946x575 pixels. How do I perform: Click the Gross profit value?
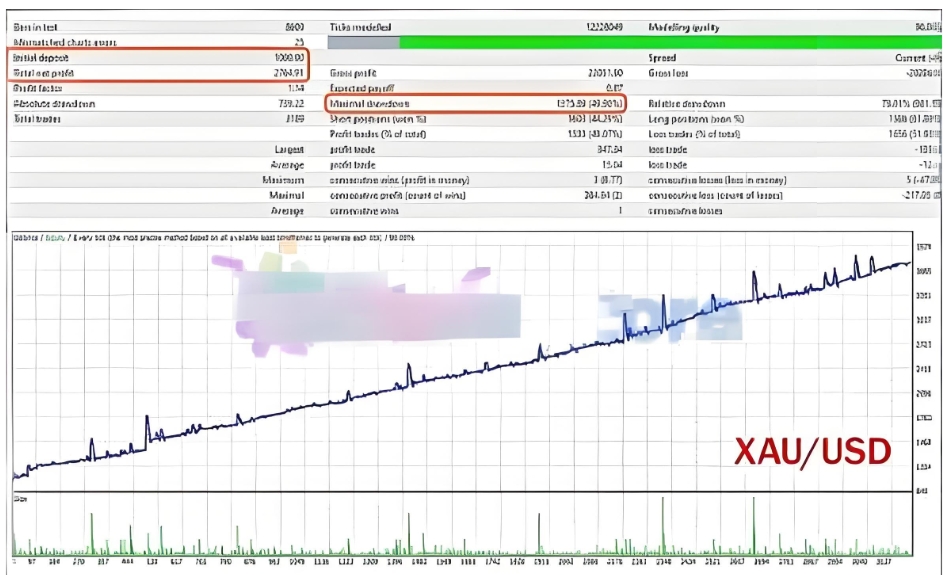click(x=604, y=73)
